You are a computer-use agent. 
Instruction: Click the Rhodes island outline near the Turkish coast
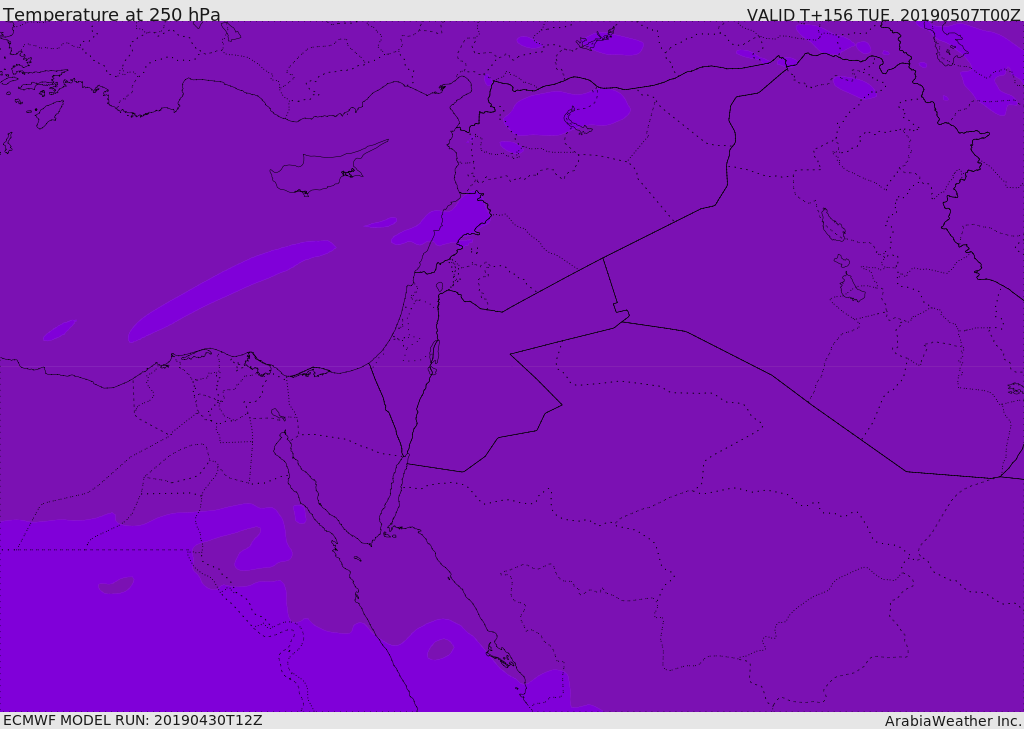48,114
